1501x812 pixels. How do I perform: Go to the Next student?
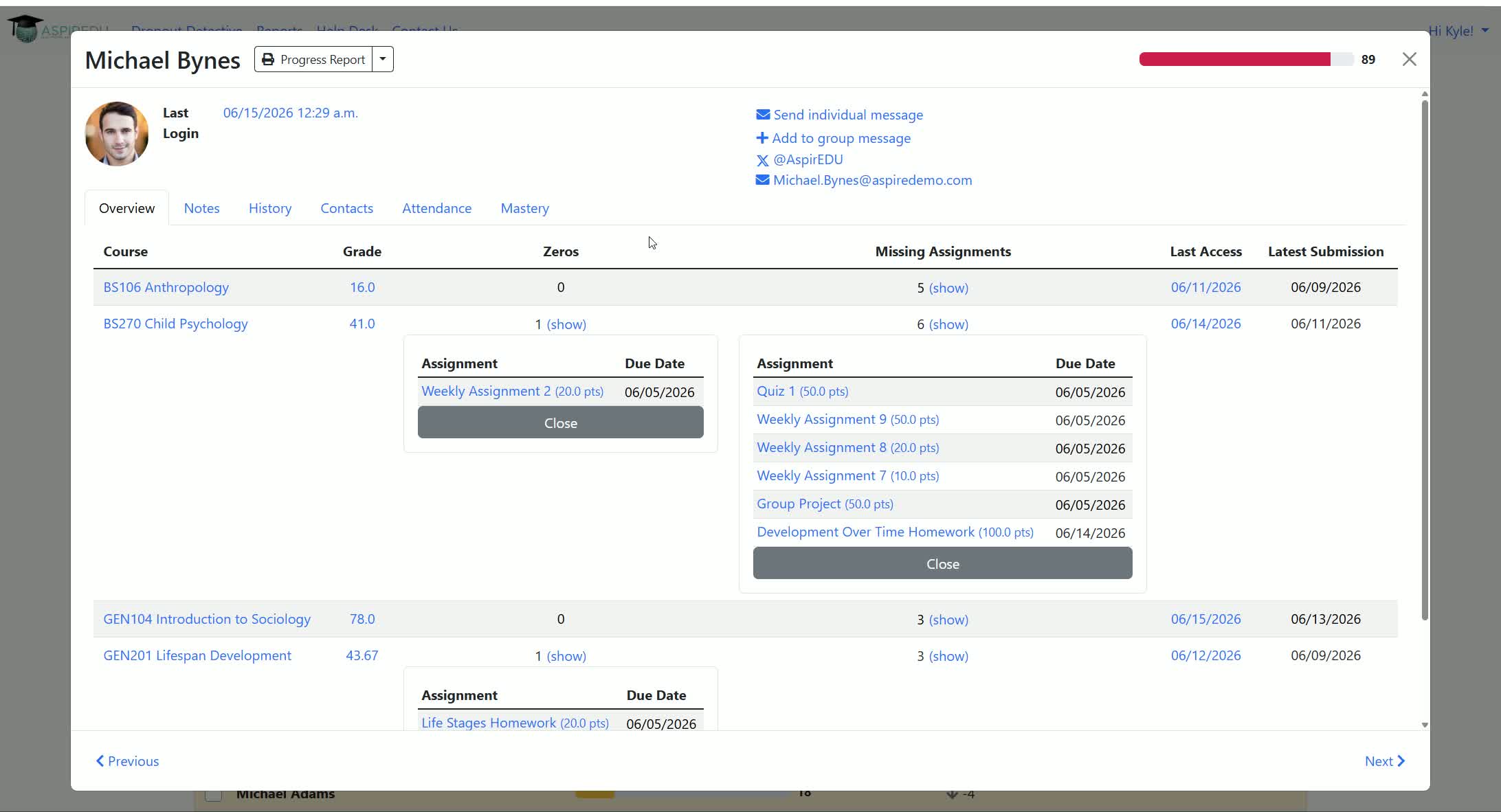(1385, 761)
